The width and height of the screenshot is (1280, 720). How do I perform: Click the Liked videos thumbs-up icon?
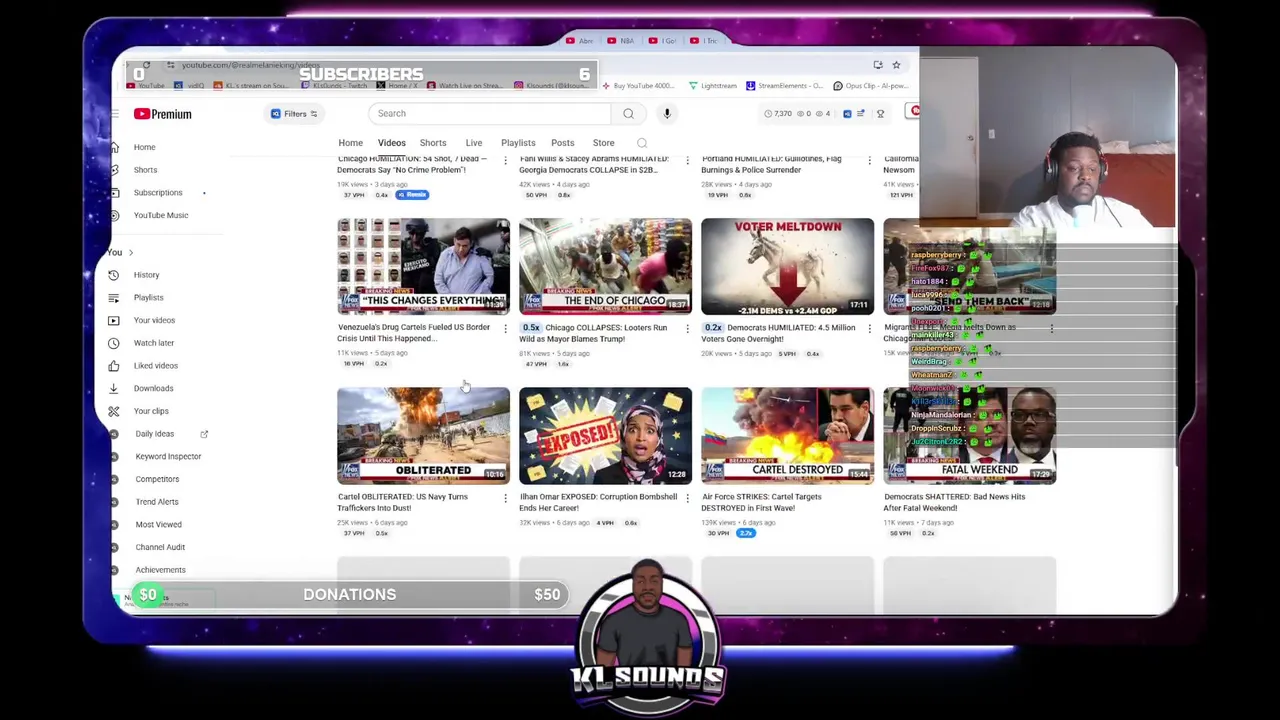114,366
